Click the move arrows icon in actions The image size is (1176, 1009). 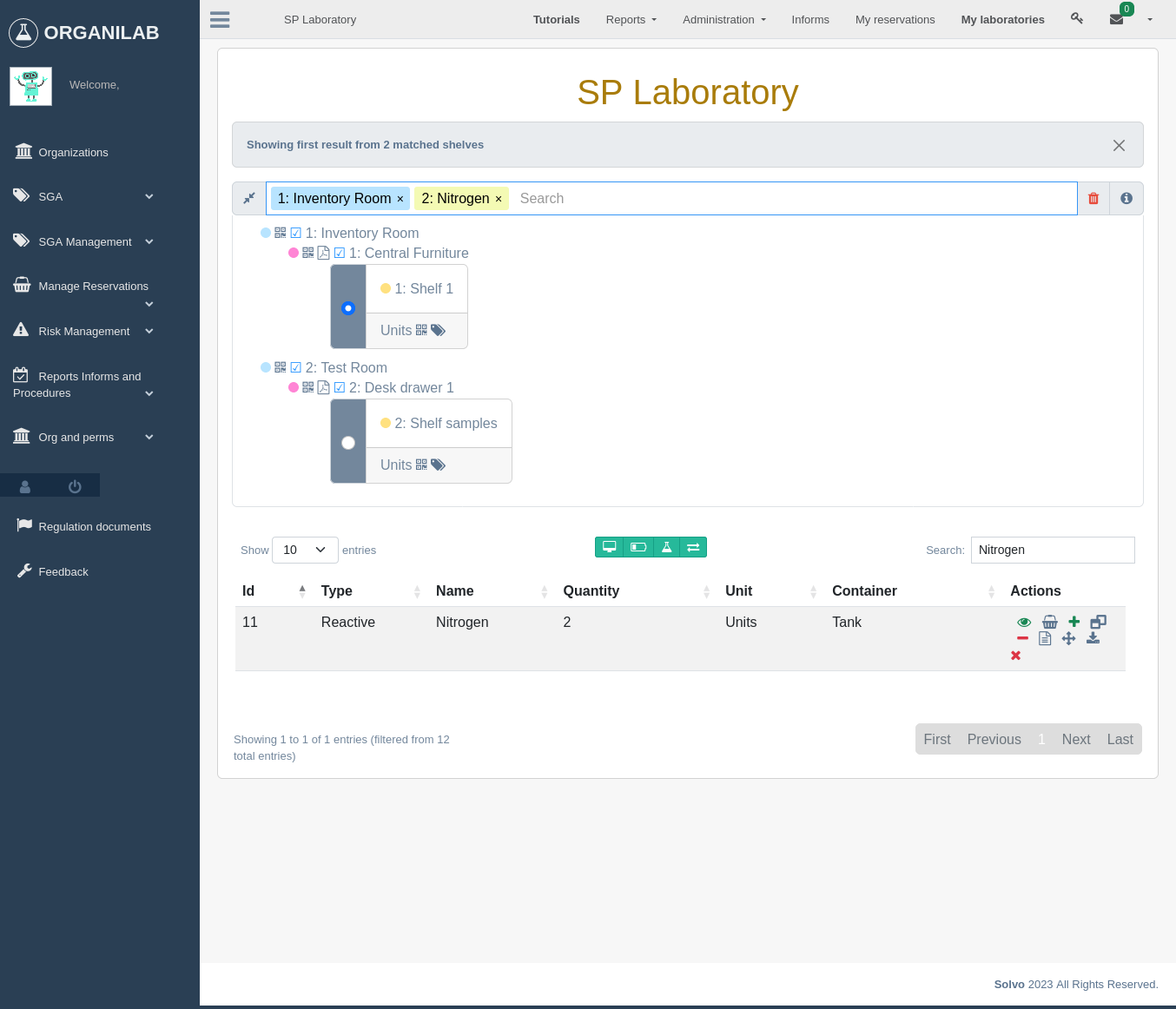point(1069,638)
